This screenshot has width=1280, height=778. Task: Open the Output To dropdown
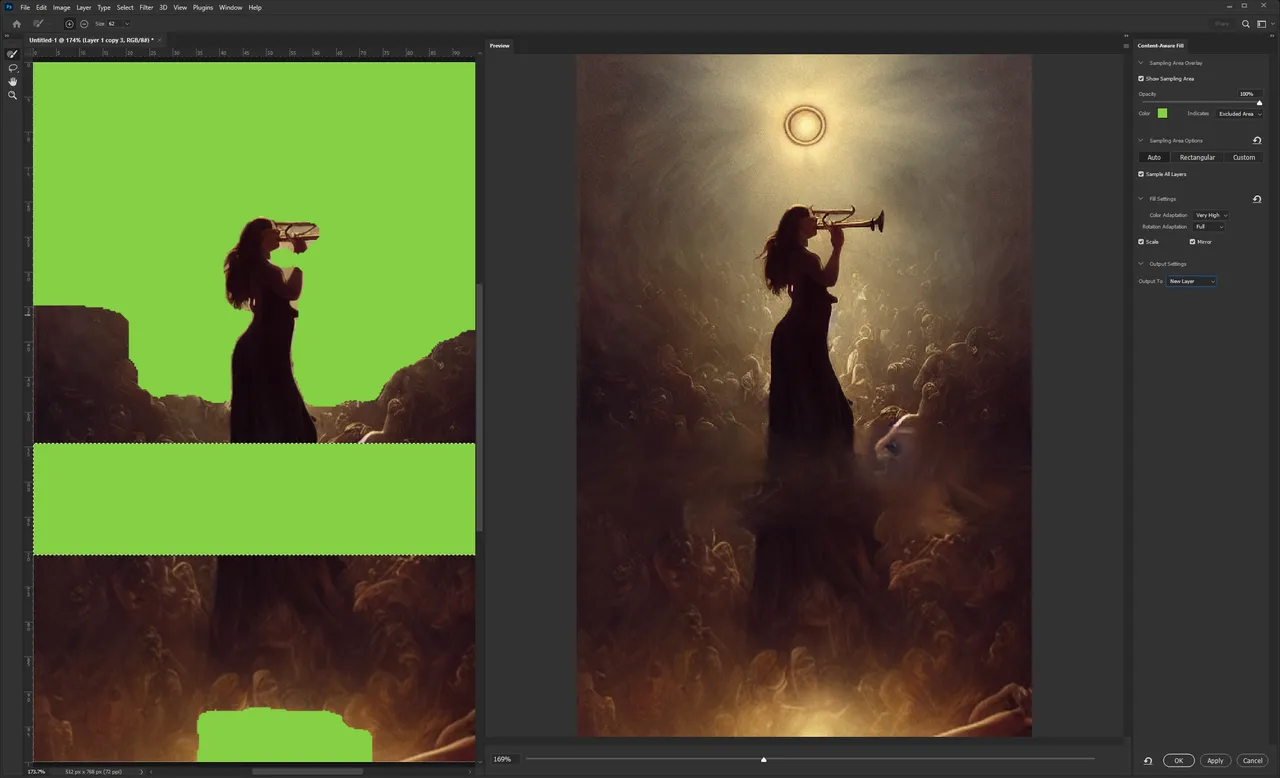point(1191,281)
